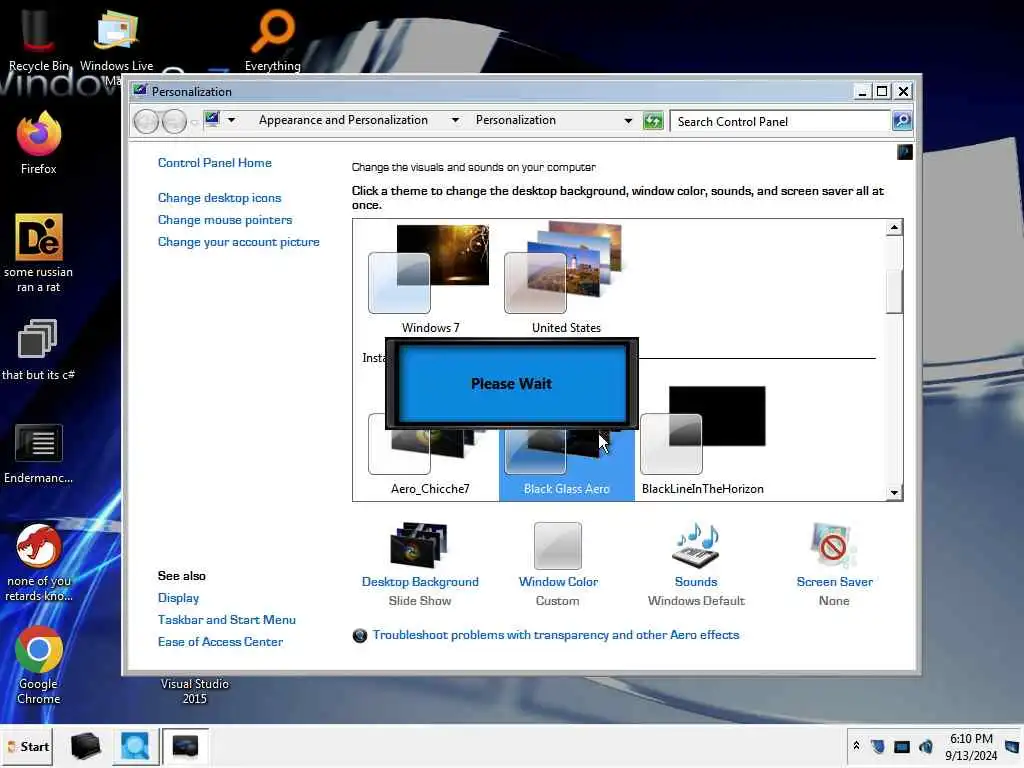1024x768 pixels.
Task: Select the BlackLineInTheHorizon theme
Action: [703, 441]
